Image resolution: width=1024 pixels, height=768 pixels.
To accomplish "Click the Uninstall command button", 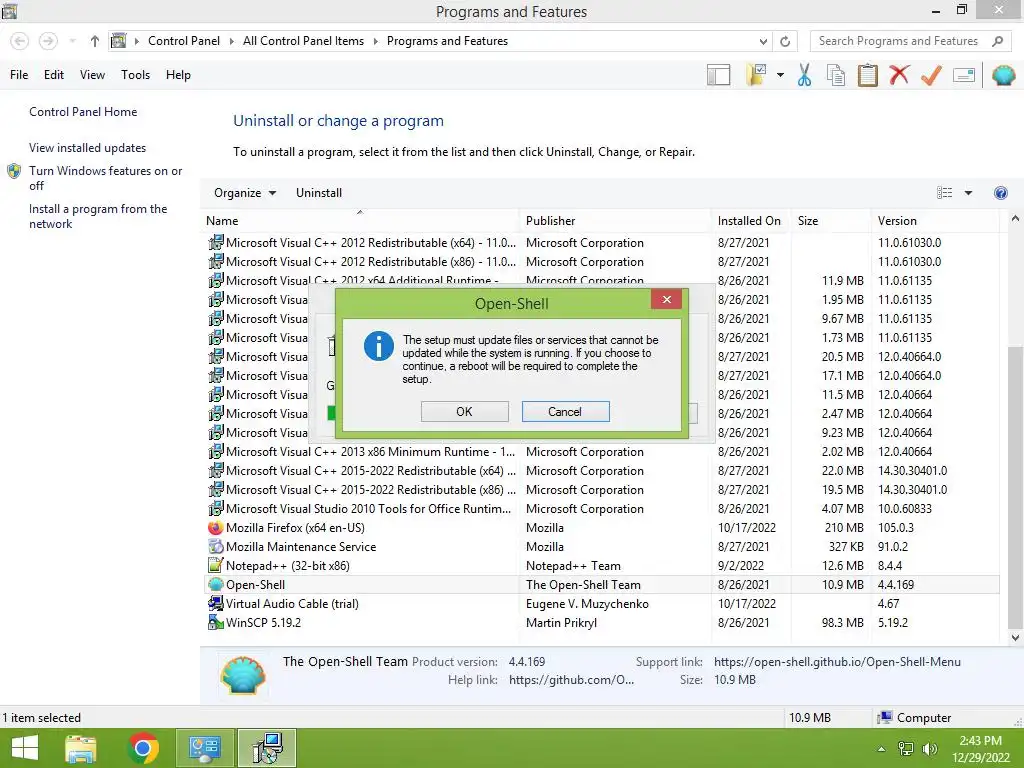I will [319, 193].
